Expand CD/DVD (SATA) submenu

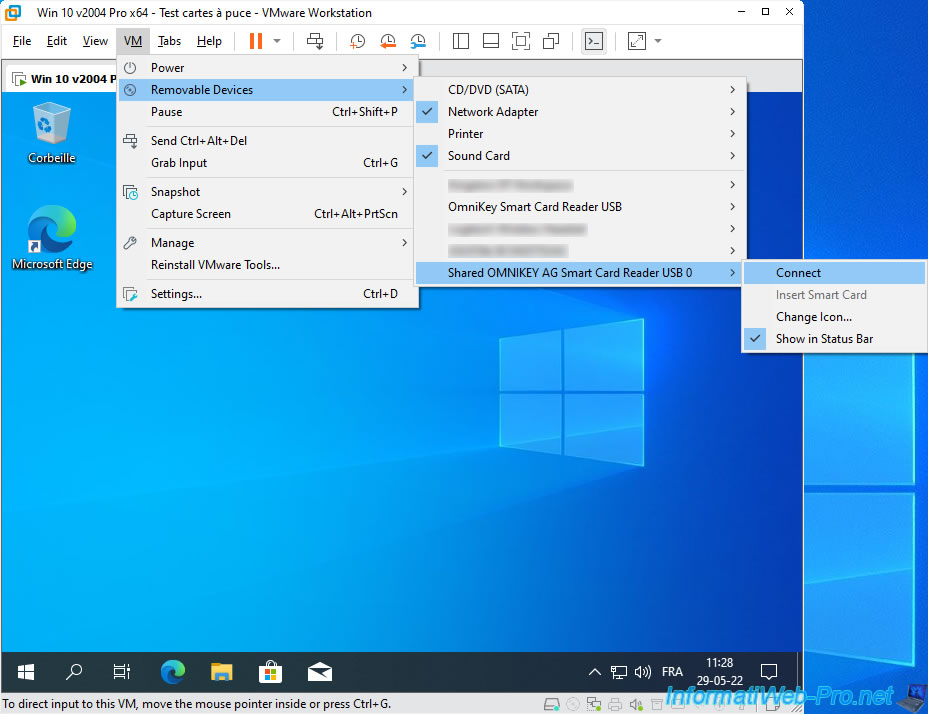tap(580, 89)
